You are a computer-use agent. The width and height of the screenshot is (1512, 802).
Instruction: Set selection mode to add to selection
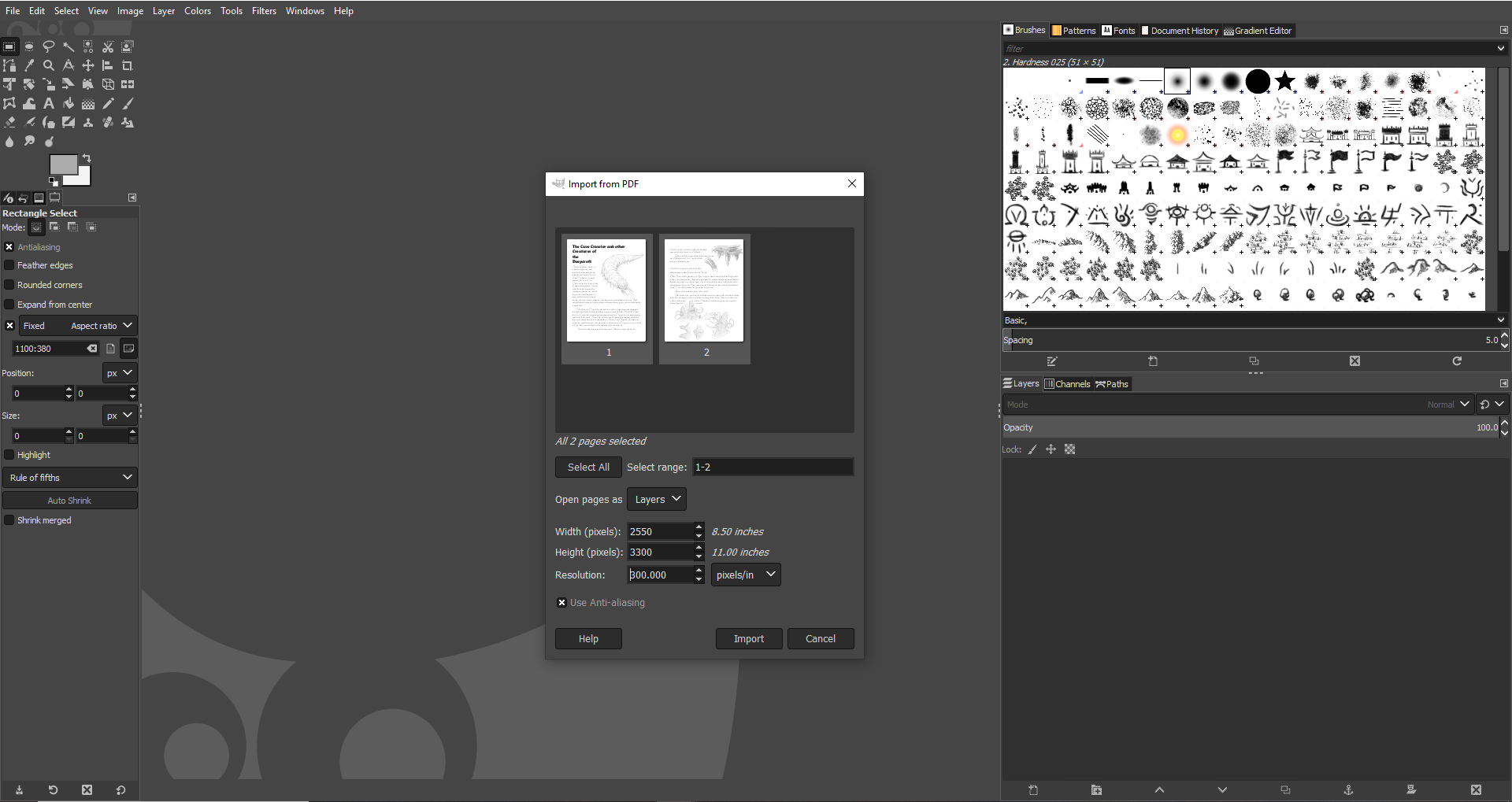click(54, 227)
